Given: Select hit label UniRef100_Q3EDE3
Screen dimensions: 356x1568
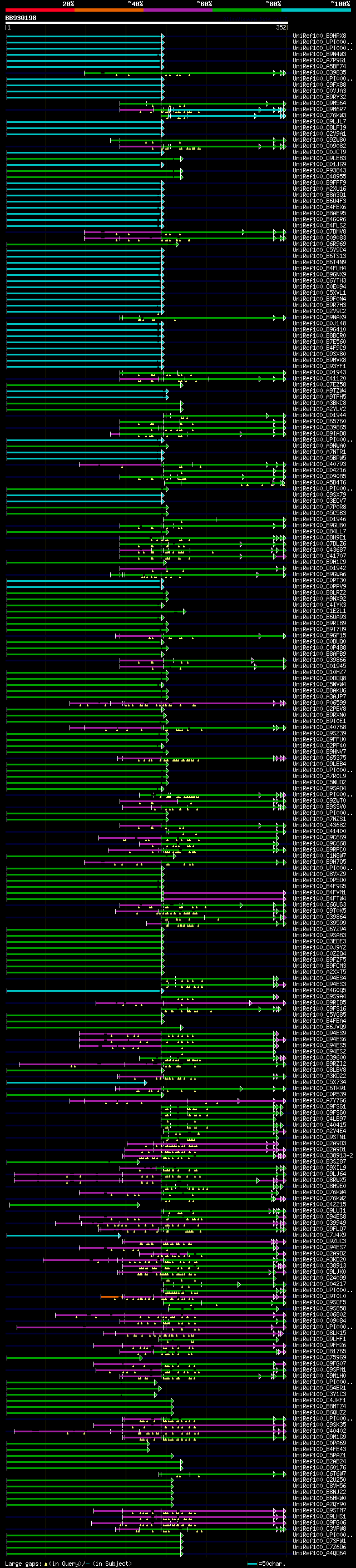Looking at the screenshot, I should pos(319,941).
